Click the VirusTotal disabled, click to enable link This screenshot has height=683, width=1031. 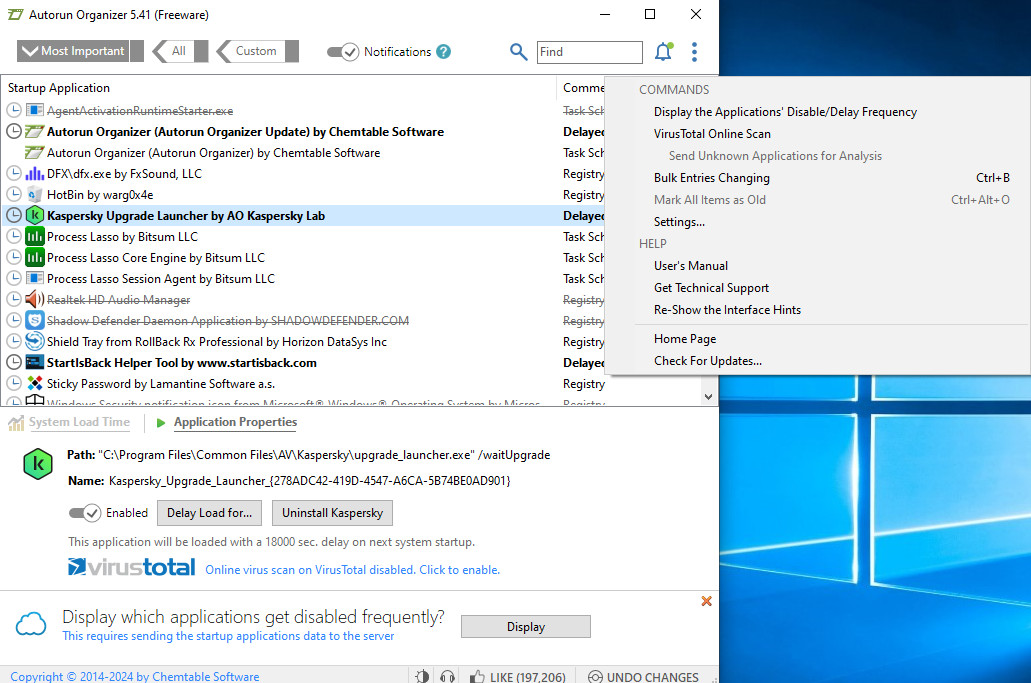(352, 570)
